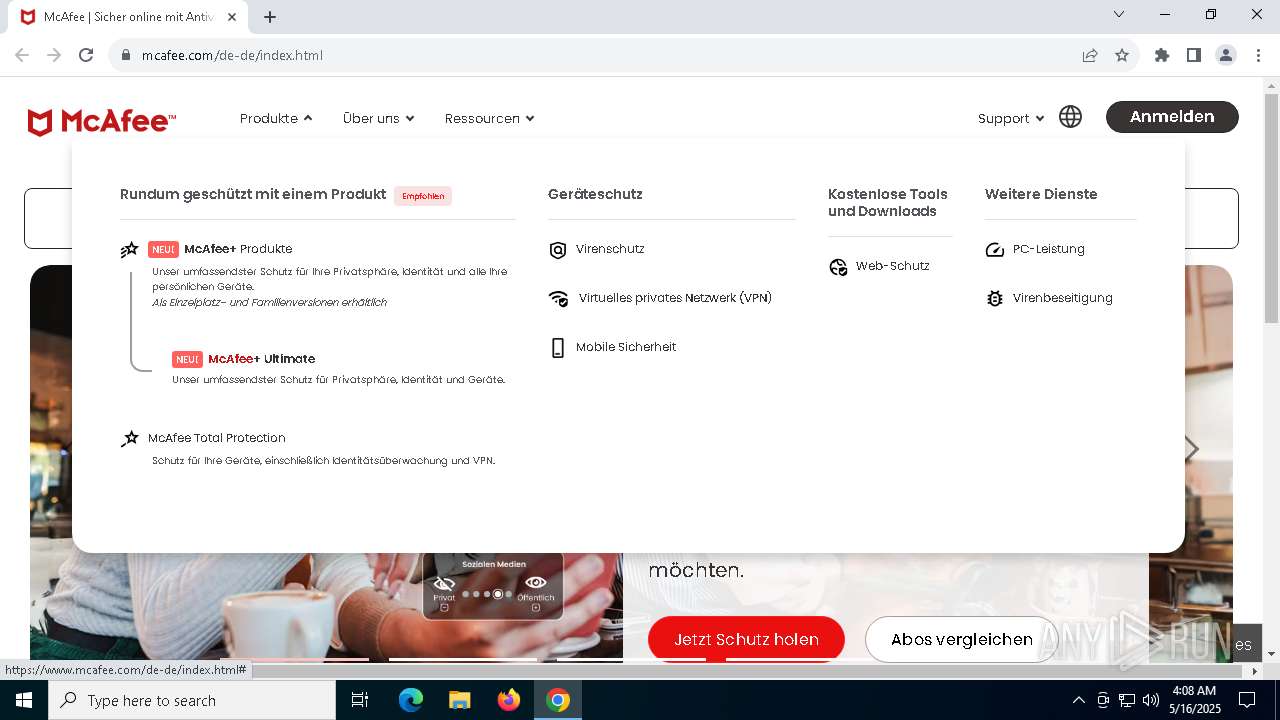The image size is (1280, 720).
Task: Open File Explorer from taskbar
Action: (x=460, y=700)
